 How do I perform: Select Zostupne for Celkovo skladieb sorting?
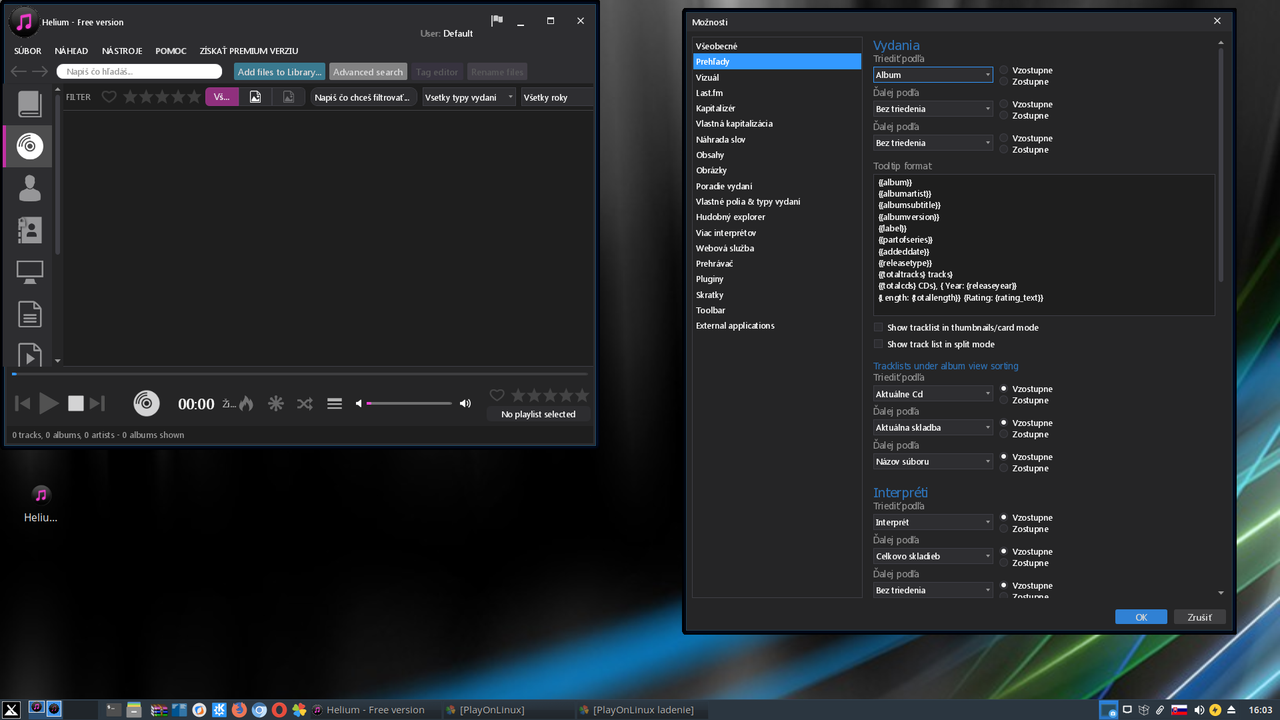tap(1004, 563)
